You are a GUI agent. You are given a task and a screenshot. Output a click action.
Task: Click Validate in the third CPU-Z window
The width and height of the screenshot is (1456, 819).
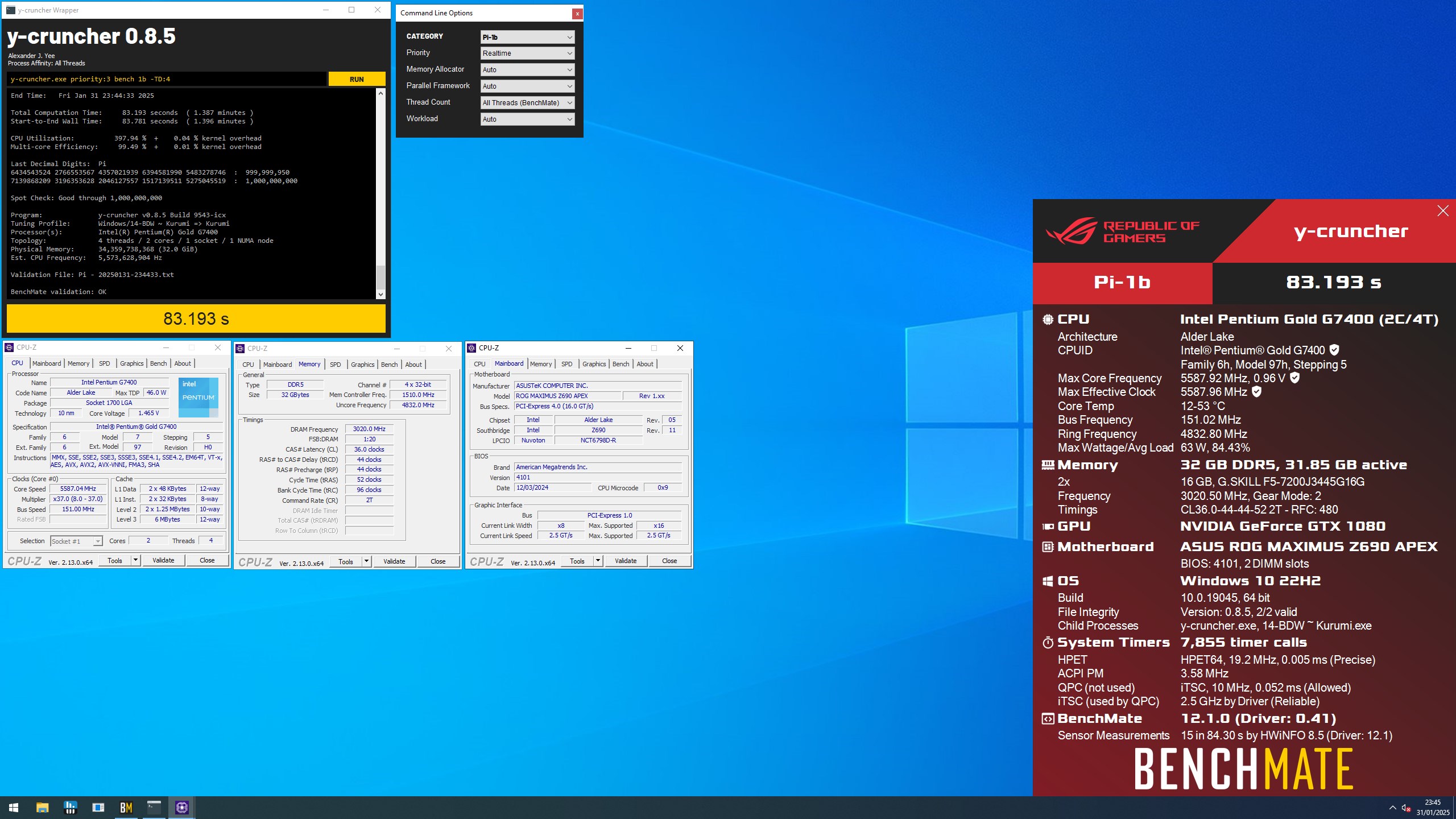point(626,561)
